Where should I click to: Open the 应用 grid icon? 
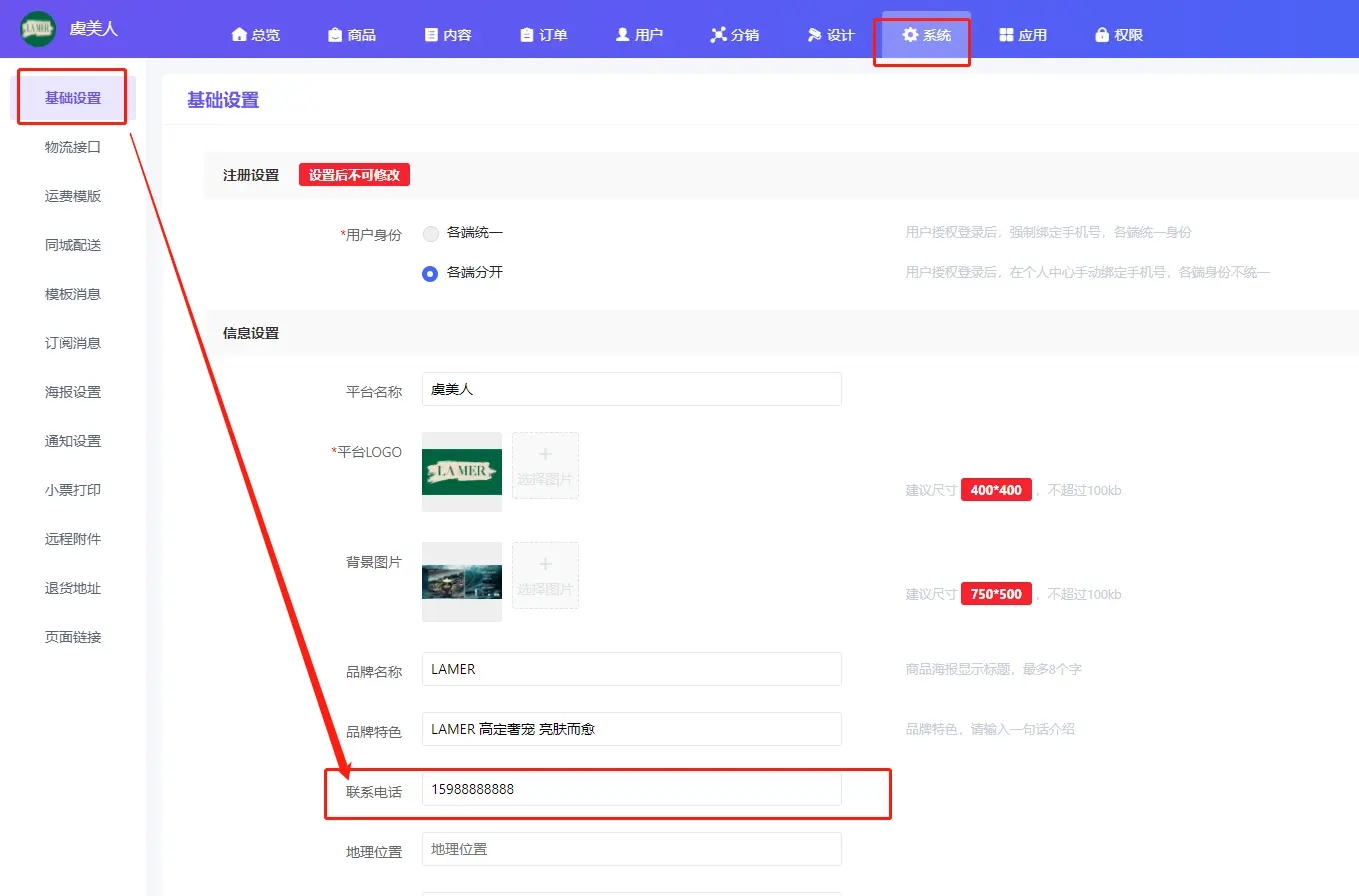tap(1006, 35)
